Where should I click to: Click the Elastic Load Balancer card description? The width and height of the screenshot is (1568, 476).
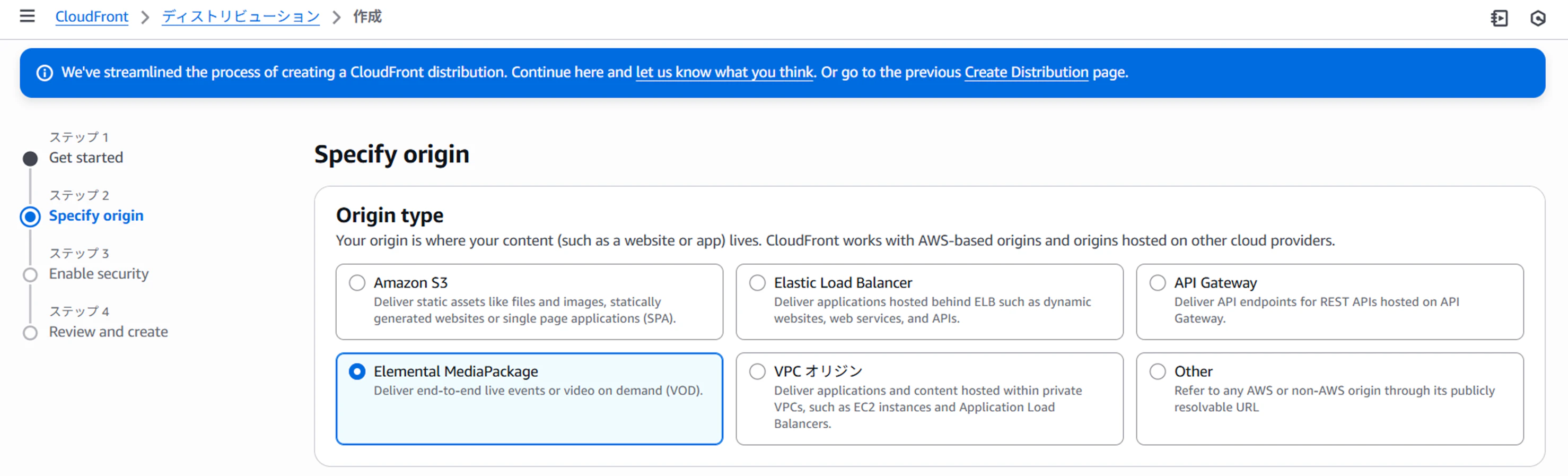(932, 310)
